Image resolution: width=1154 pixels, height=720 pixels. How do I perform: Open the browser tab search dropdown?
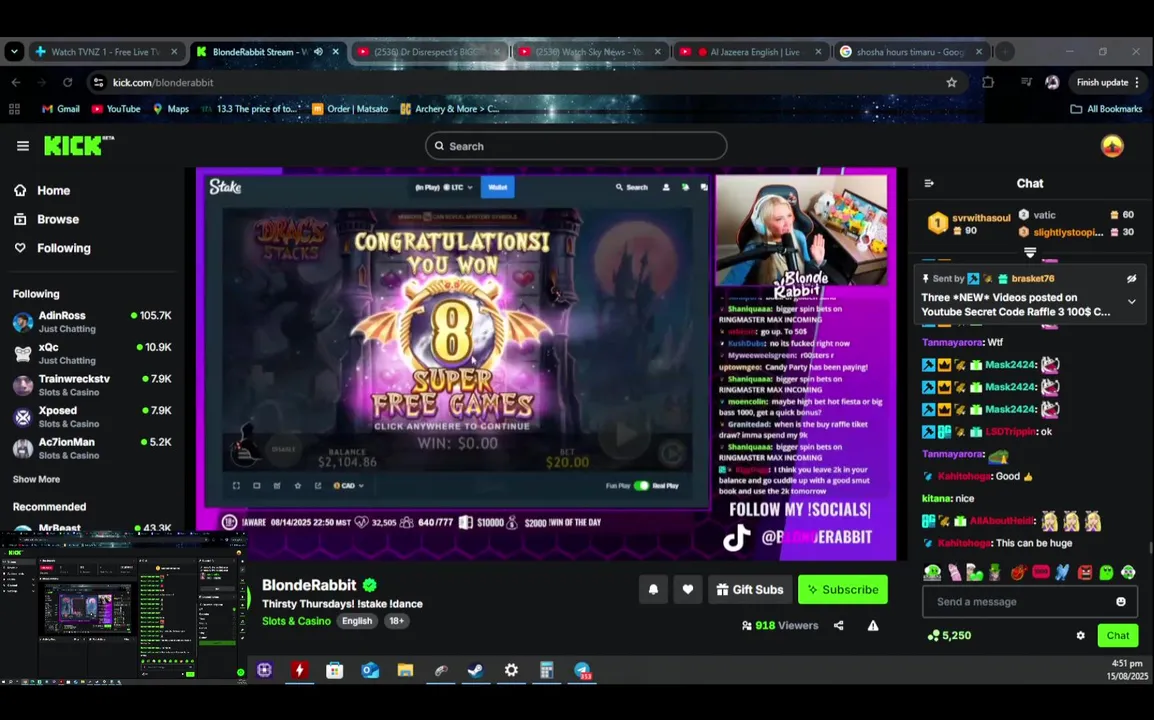click(x=14, y=52)
